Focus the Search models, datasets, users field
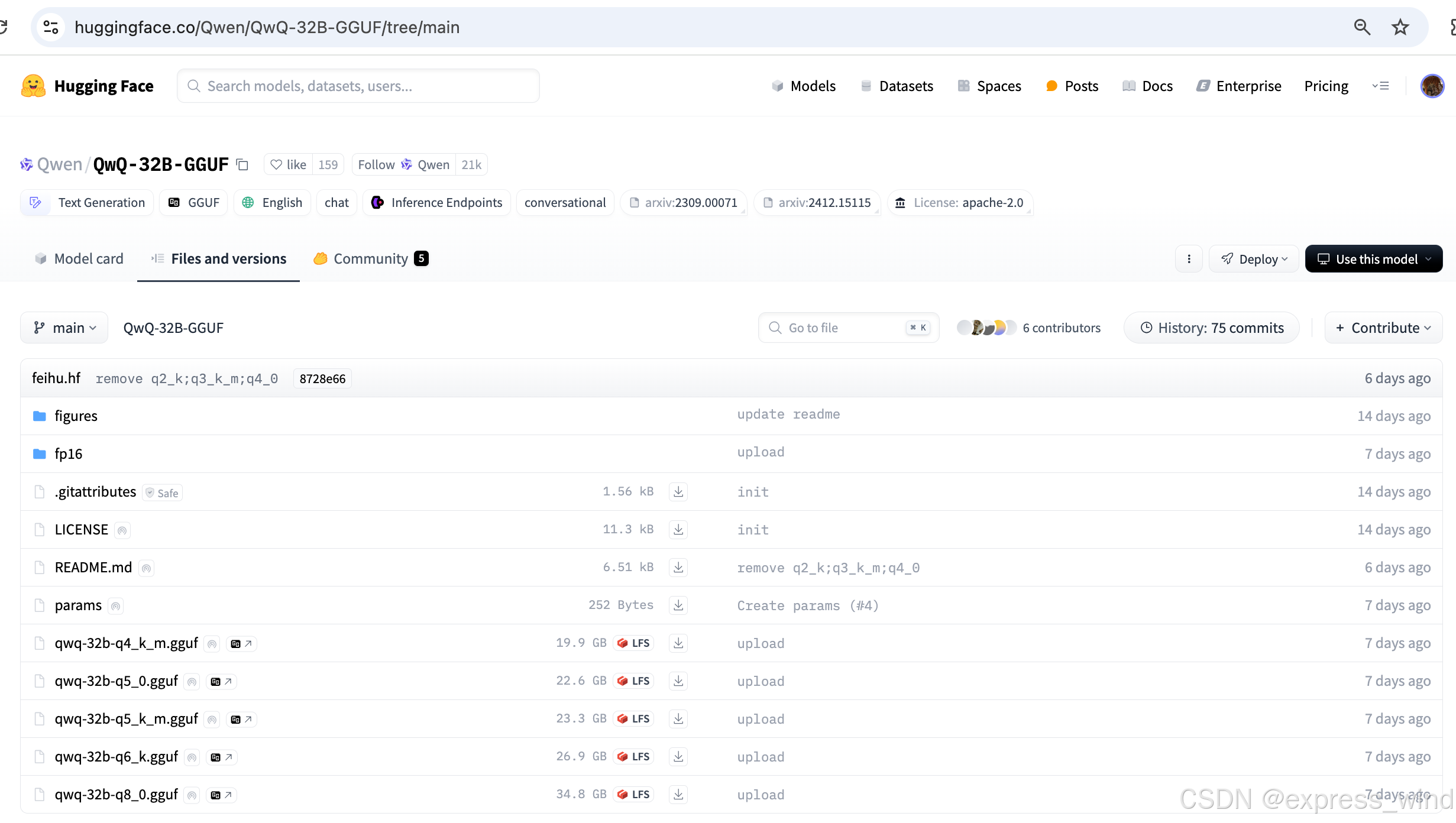This screenshot has height=823, width=1456. coord(358,86)
